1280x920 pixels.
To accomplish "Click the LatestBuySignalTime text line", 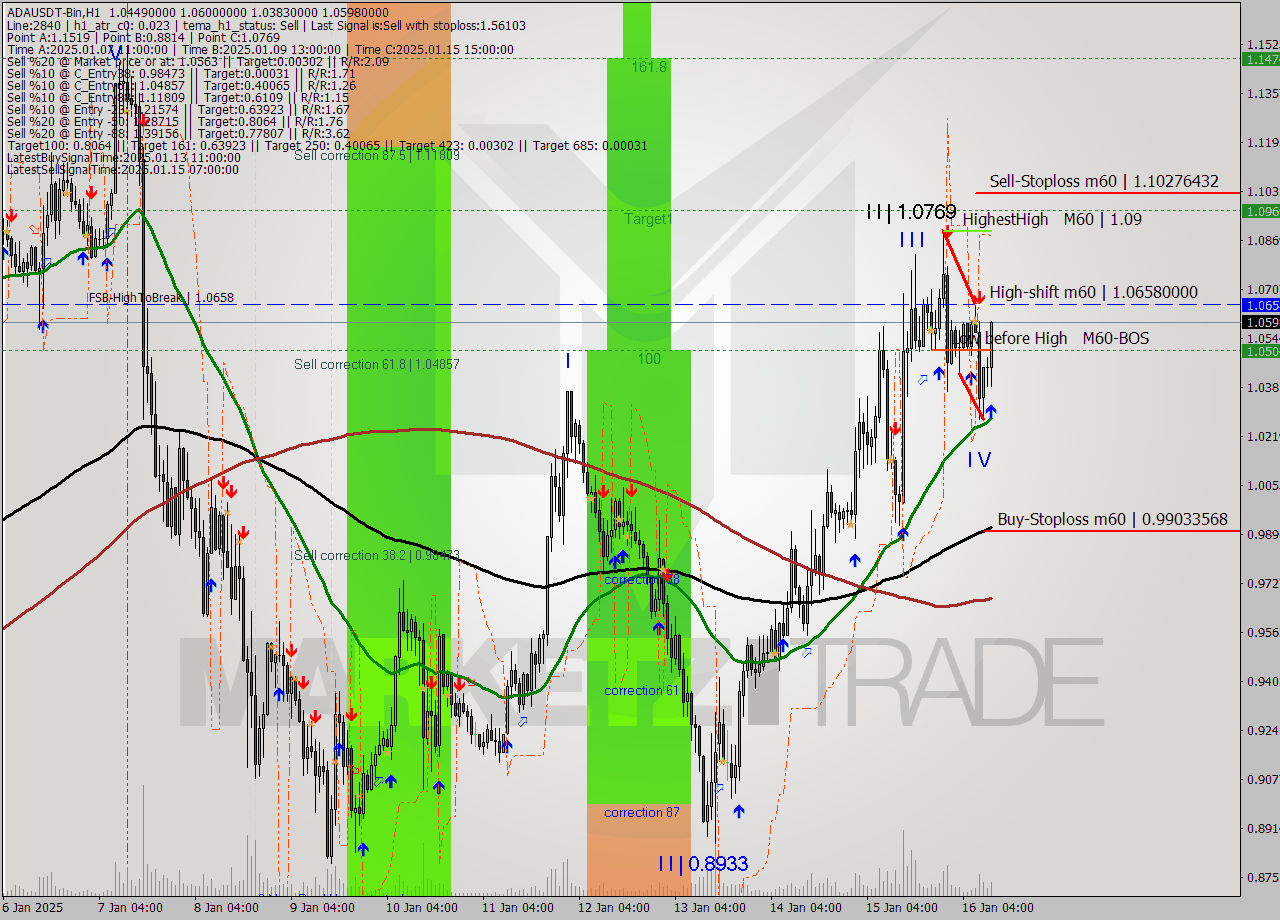I will [x=123, y=157].
